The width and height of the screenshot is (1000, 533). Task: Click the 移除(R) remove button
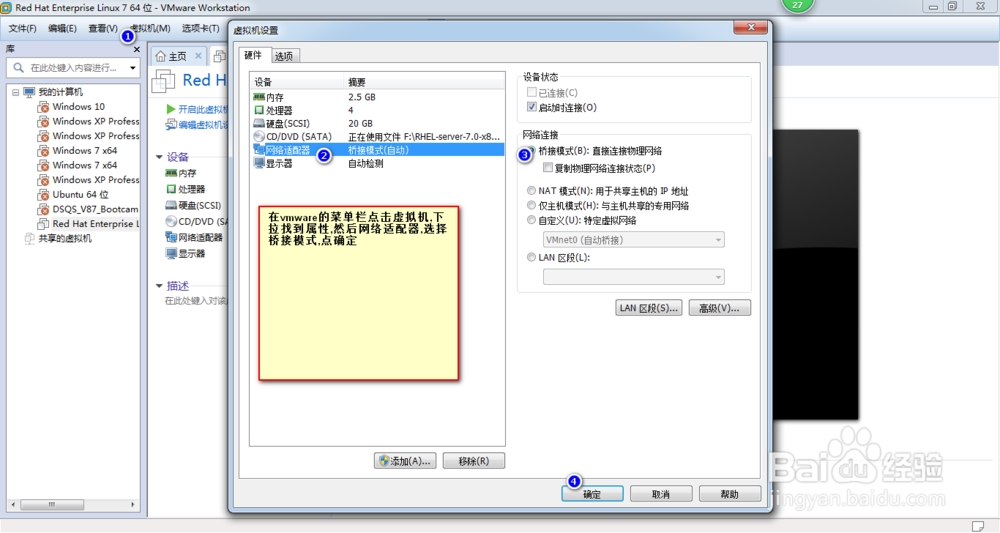pyautogui.click(x=474, y=461)
